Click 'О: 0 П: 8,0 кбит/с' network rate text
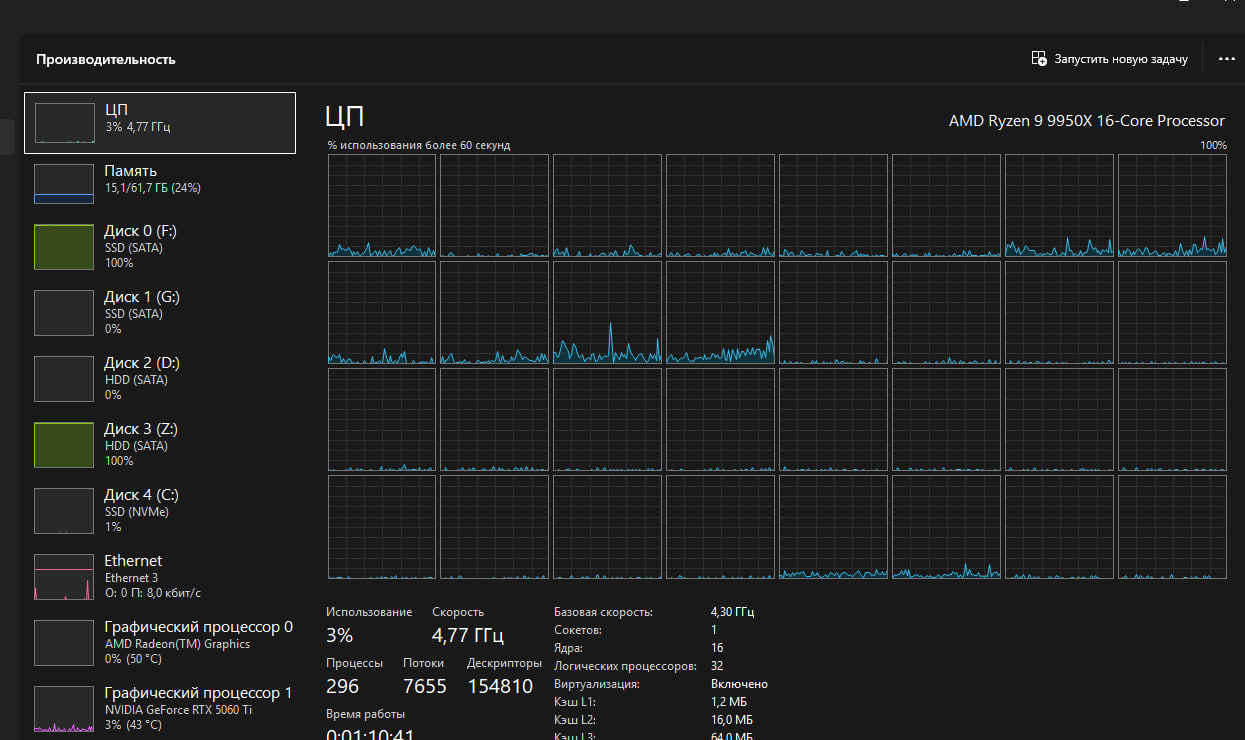1245x740 pixels. click(153, 593)
